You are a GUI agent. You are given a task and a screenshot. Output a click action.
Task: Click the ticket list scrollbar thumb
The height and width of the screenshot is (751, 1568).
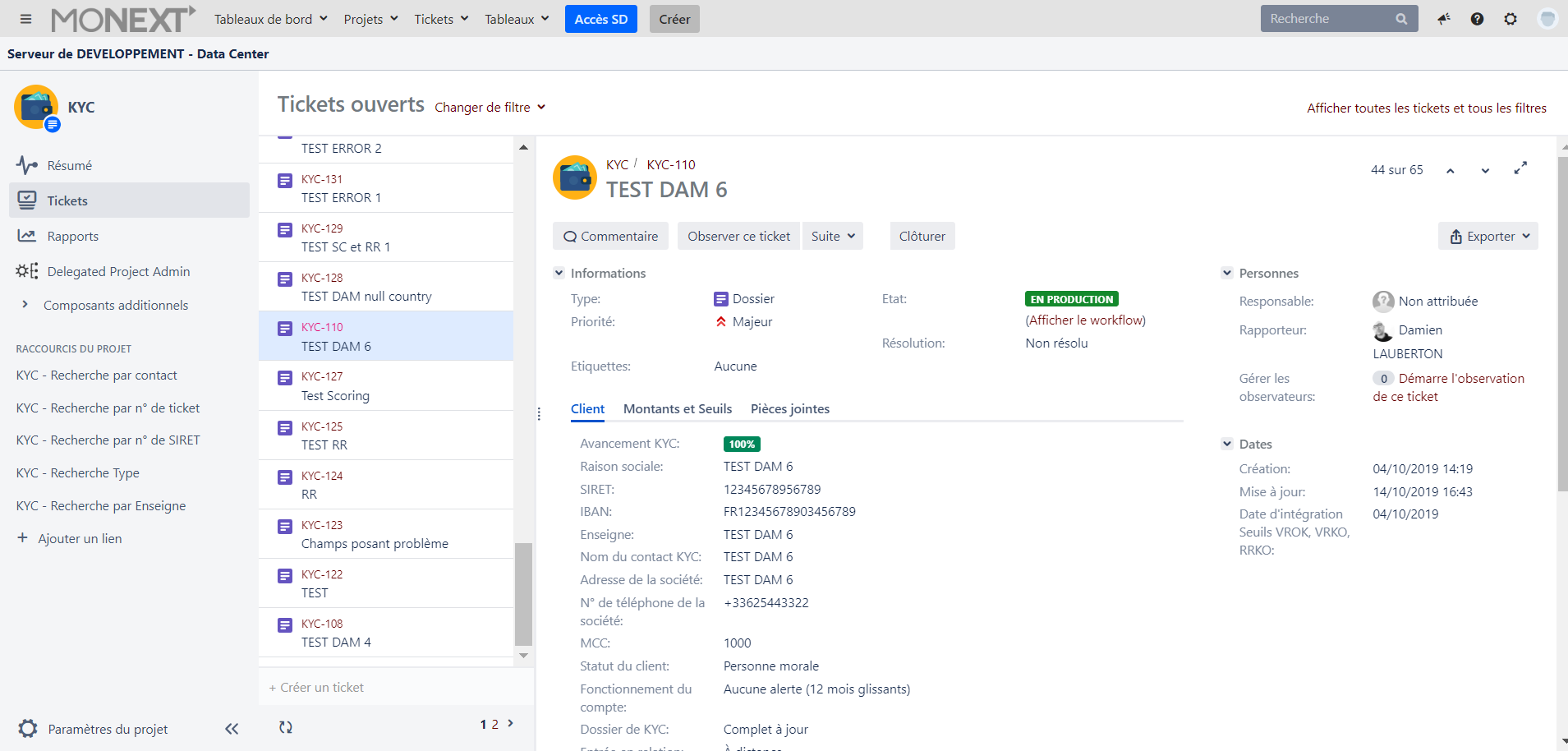523,593
